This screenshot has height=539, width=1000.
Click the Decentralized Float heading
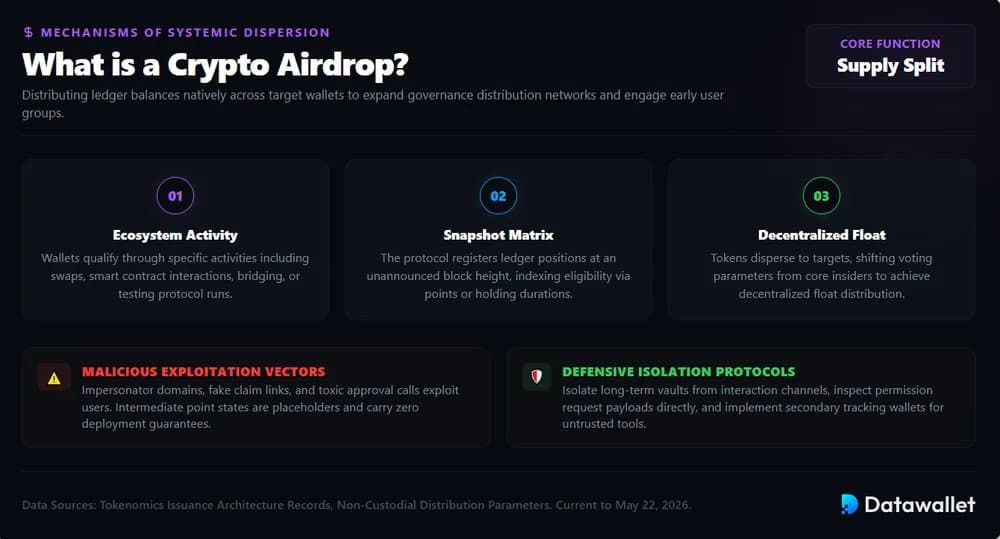pyautogui.click(x=821, y=235)
